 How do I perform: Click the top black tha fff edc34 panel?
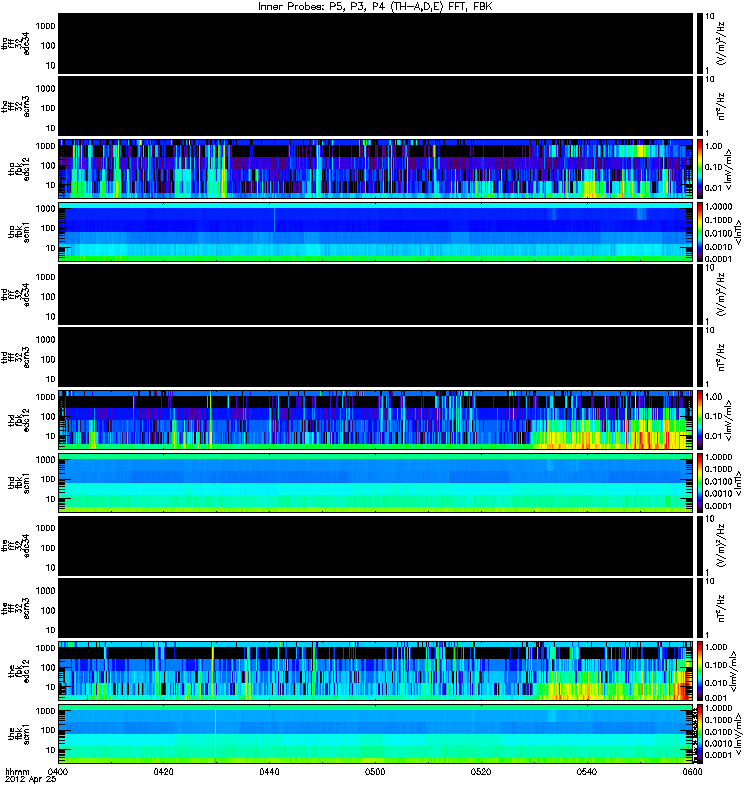tap(376, 44)
